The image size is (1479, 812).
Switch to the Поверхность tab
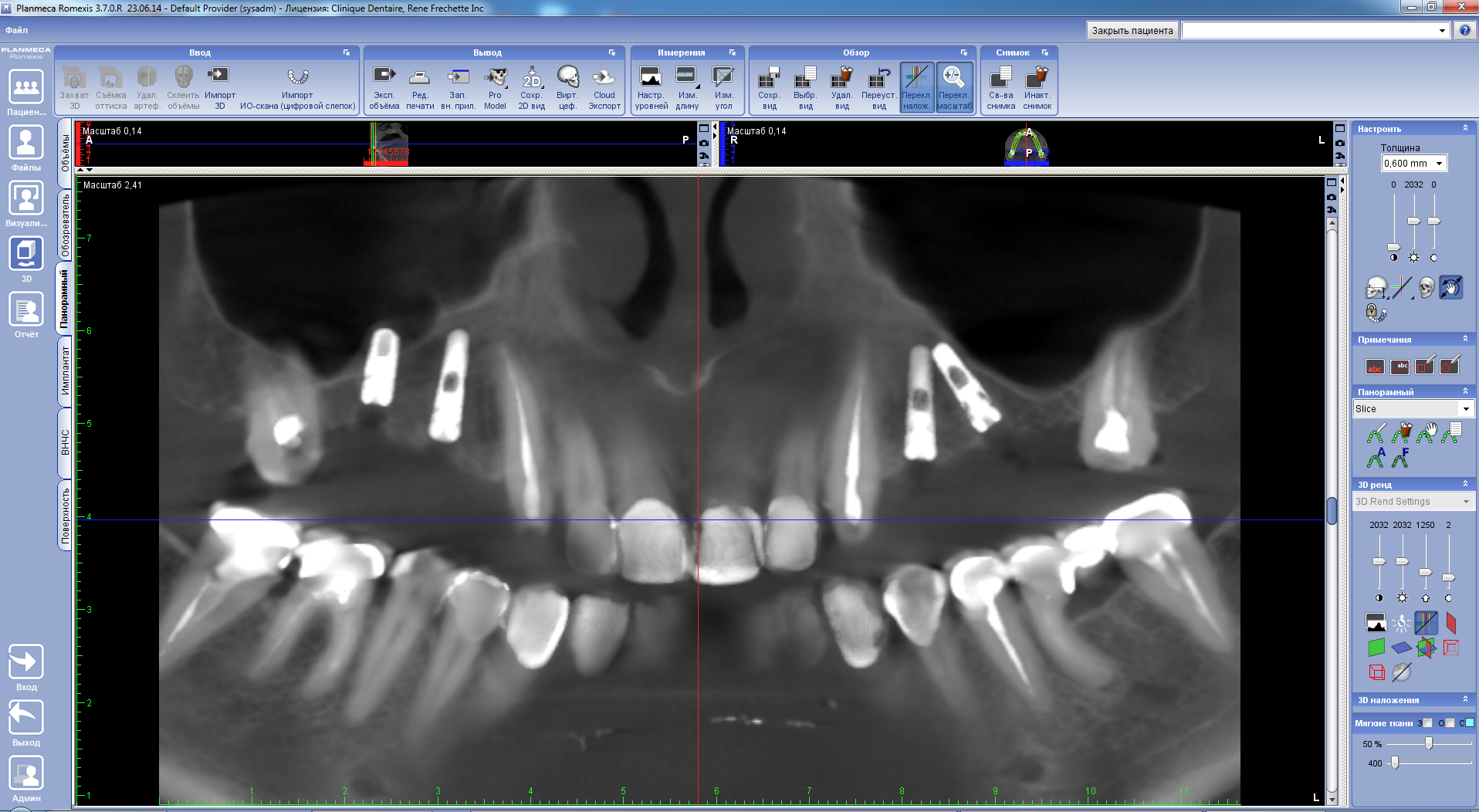coord(66,516)
